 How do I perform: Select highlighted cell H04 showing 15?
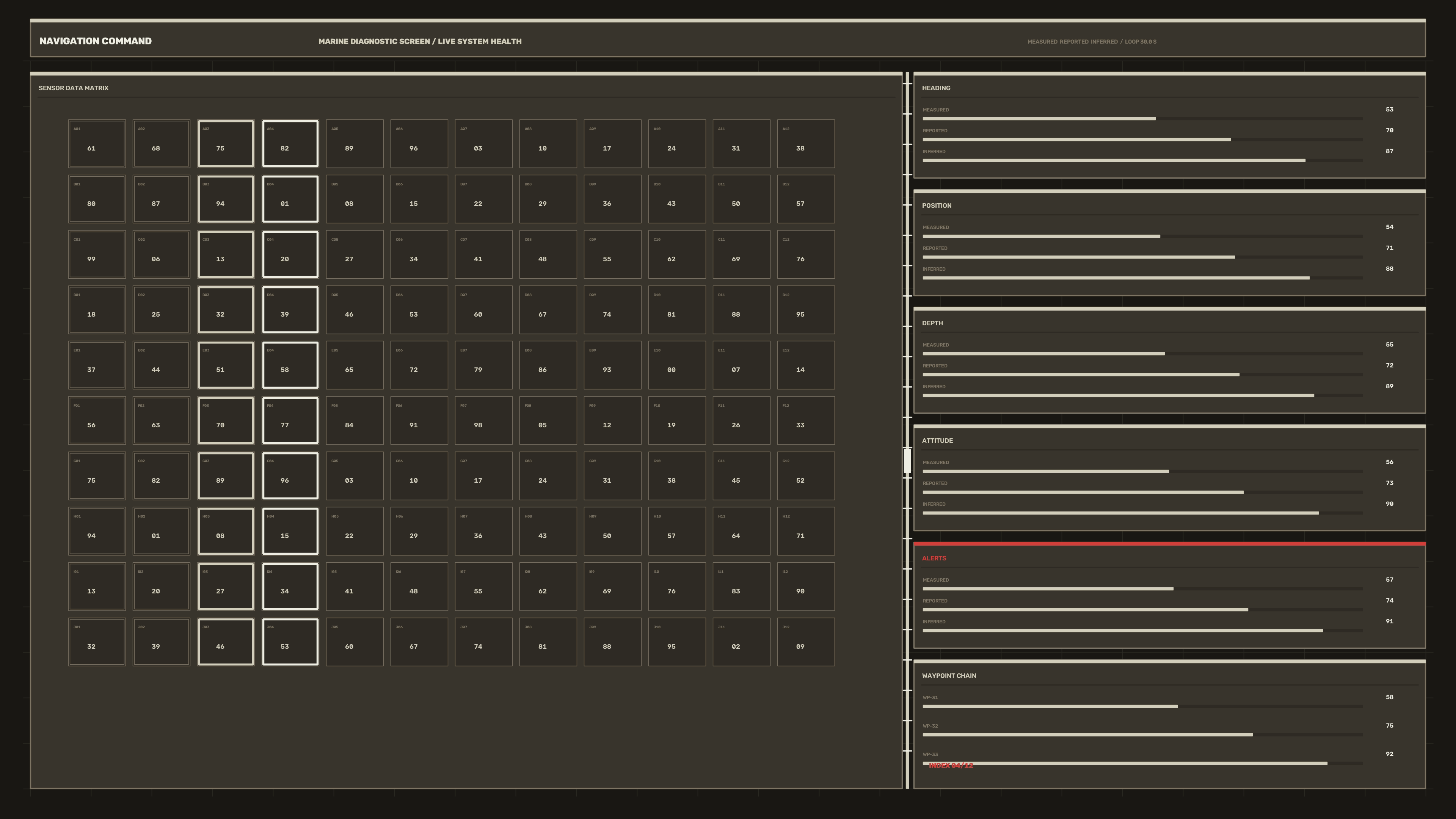click(290, 531)
